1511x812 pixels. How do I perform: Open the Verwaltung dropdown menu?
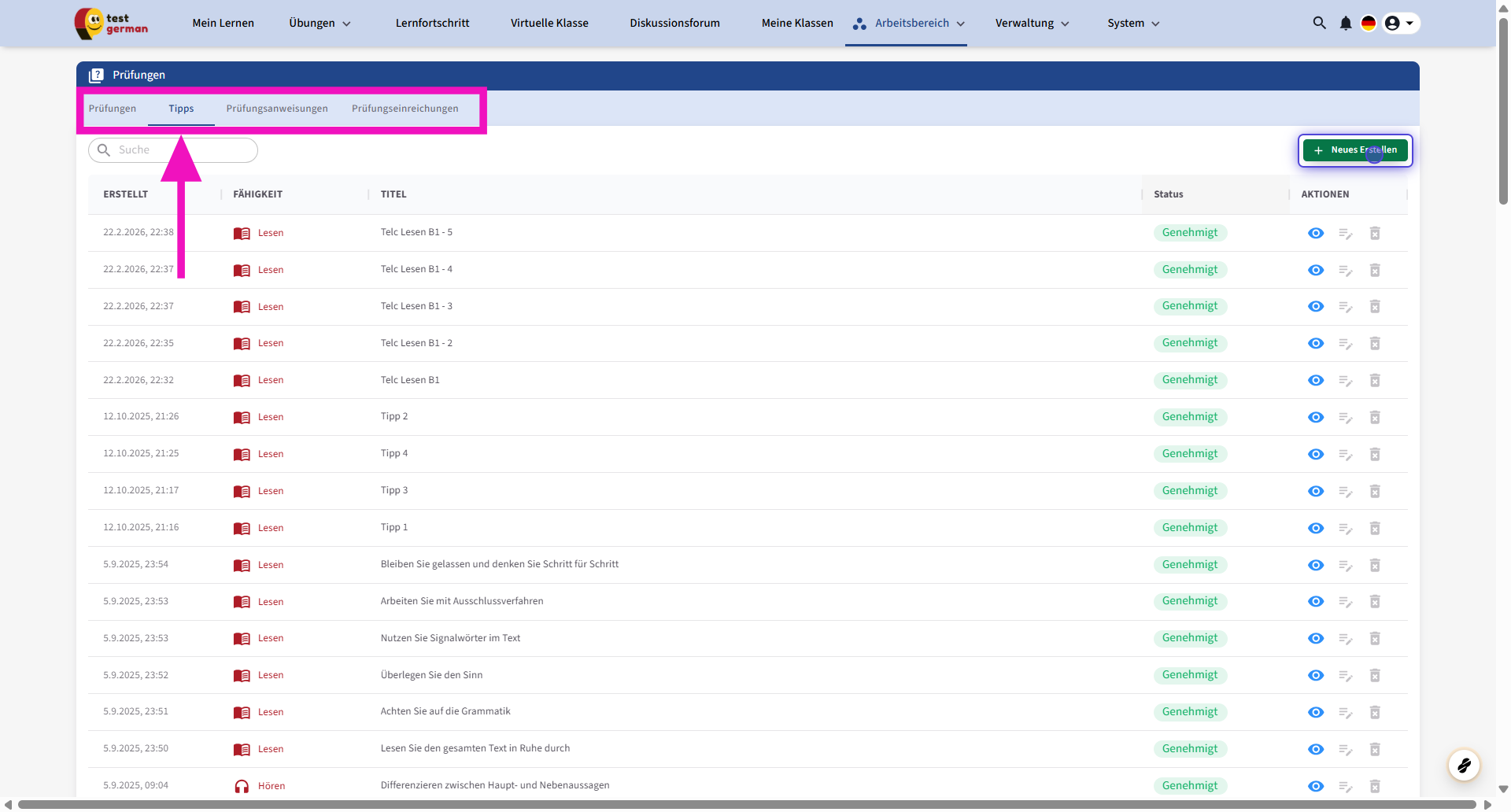[1032, 24]
